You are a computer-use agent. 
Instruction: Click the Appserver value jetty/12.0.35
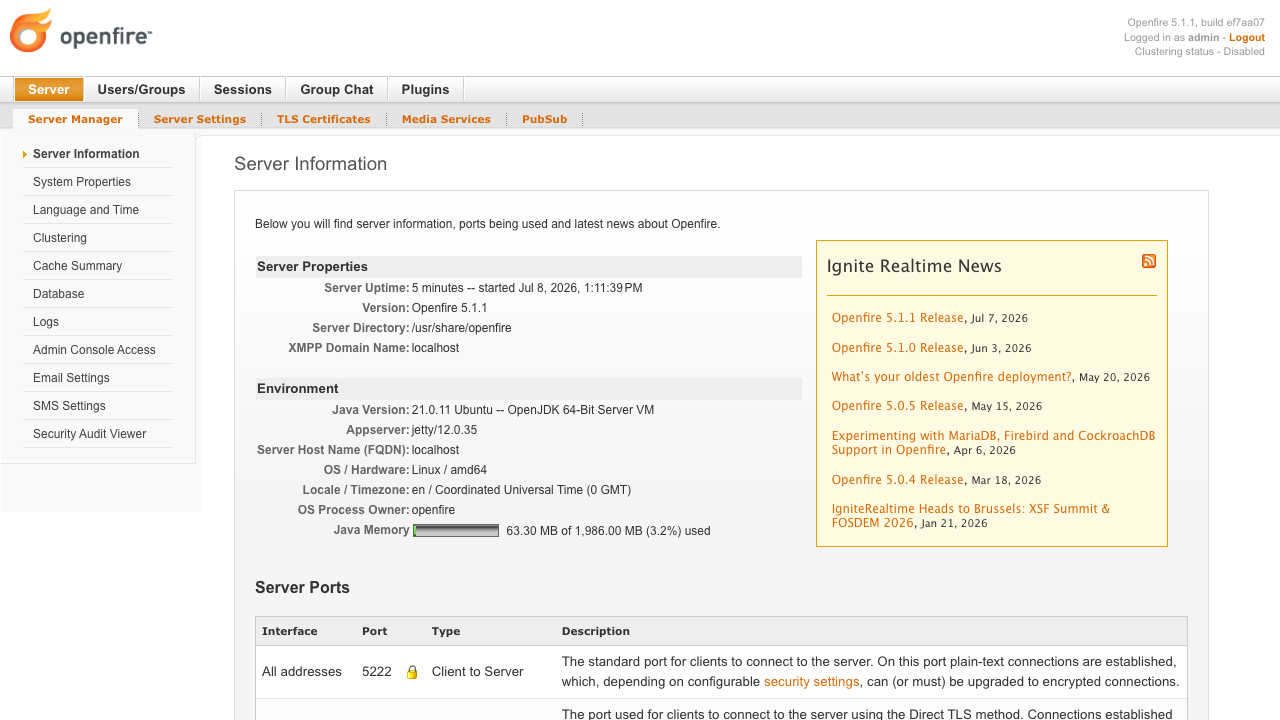tap(444, 430)
